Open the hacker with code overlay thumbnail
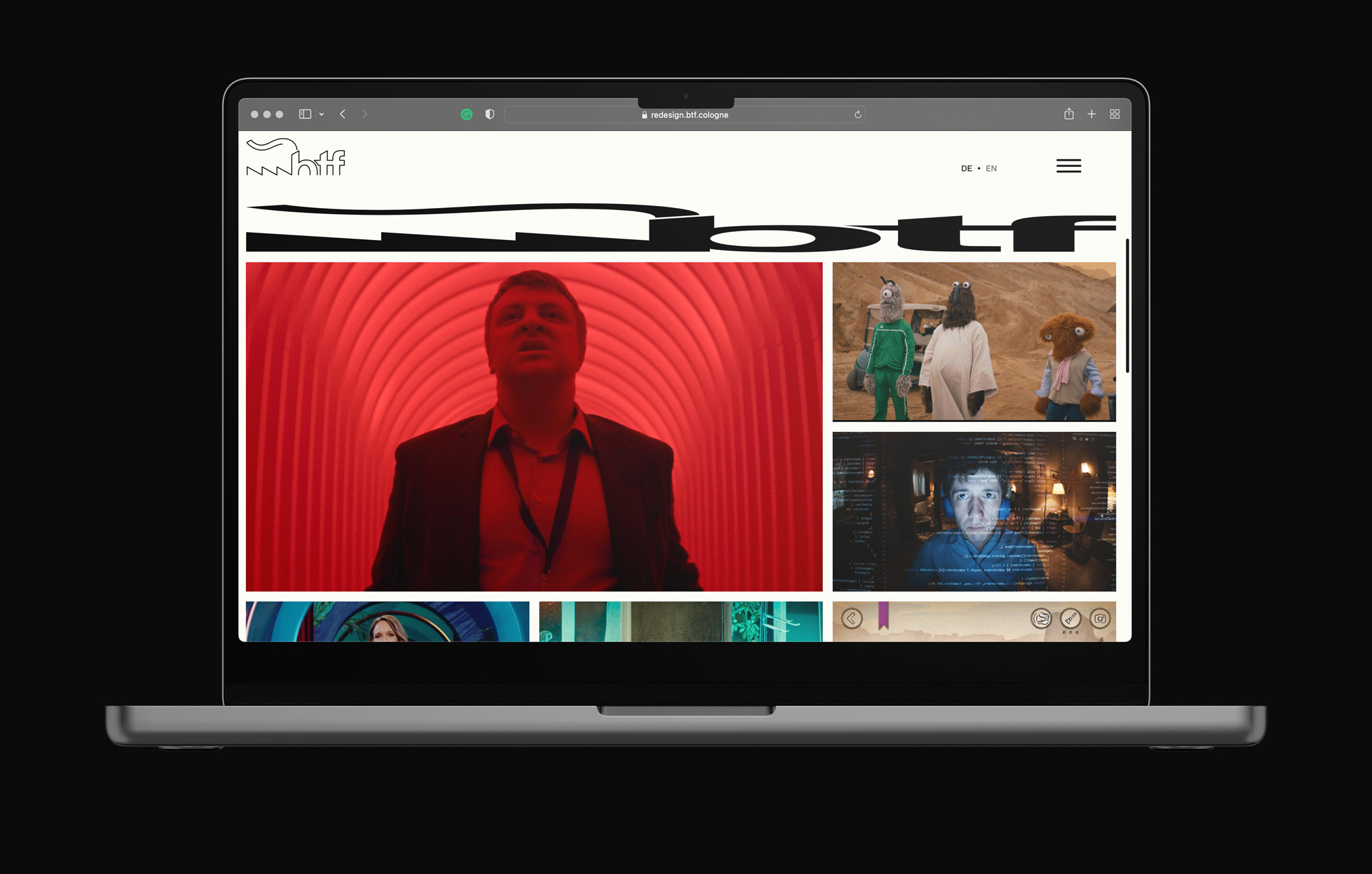 pos(974,511)
